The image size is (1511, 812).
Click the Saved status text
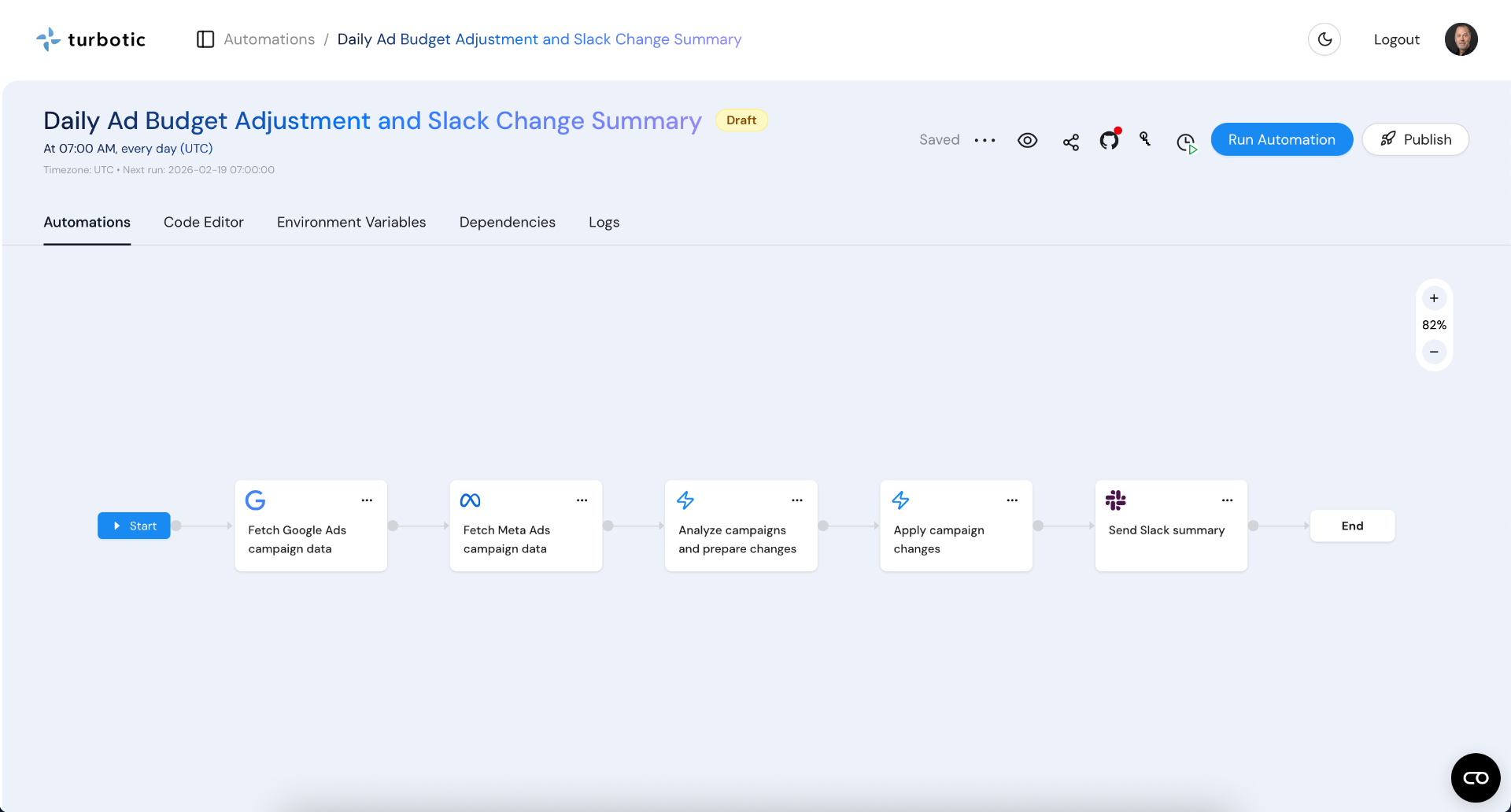(x=939, y=140)
